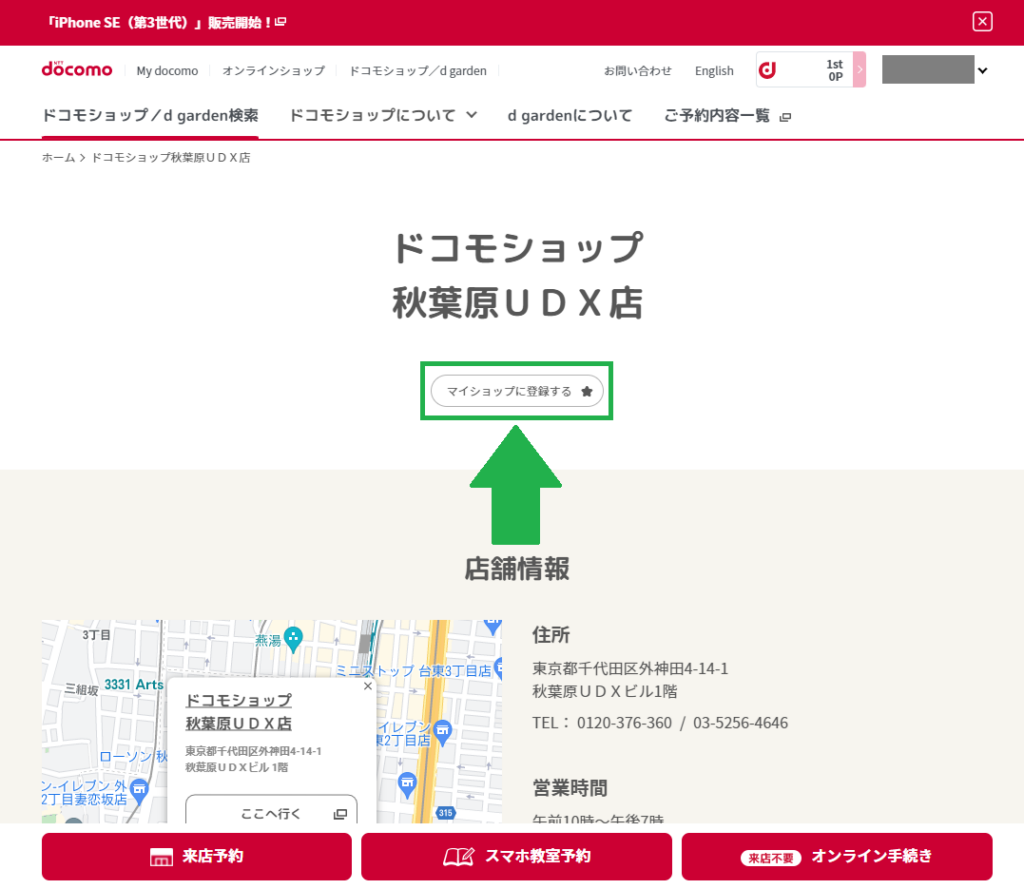Click the 東2丁目店 convenience store marker

pyautogui.click(x=443, y=732)
